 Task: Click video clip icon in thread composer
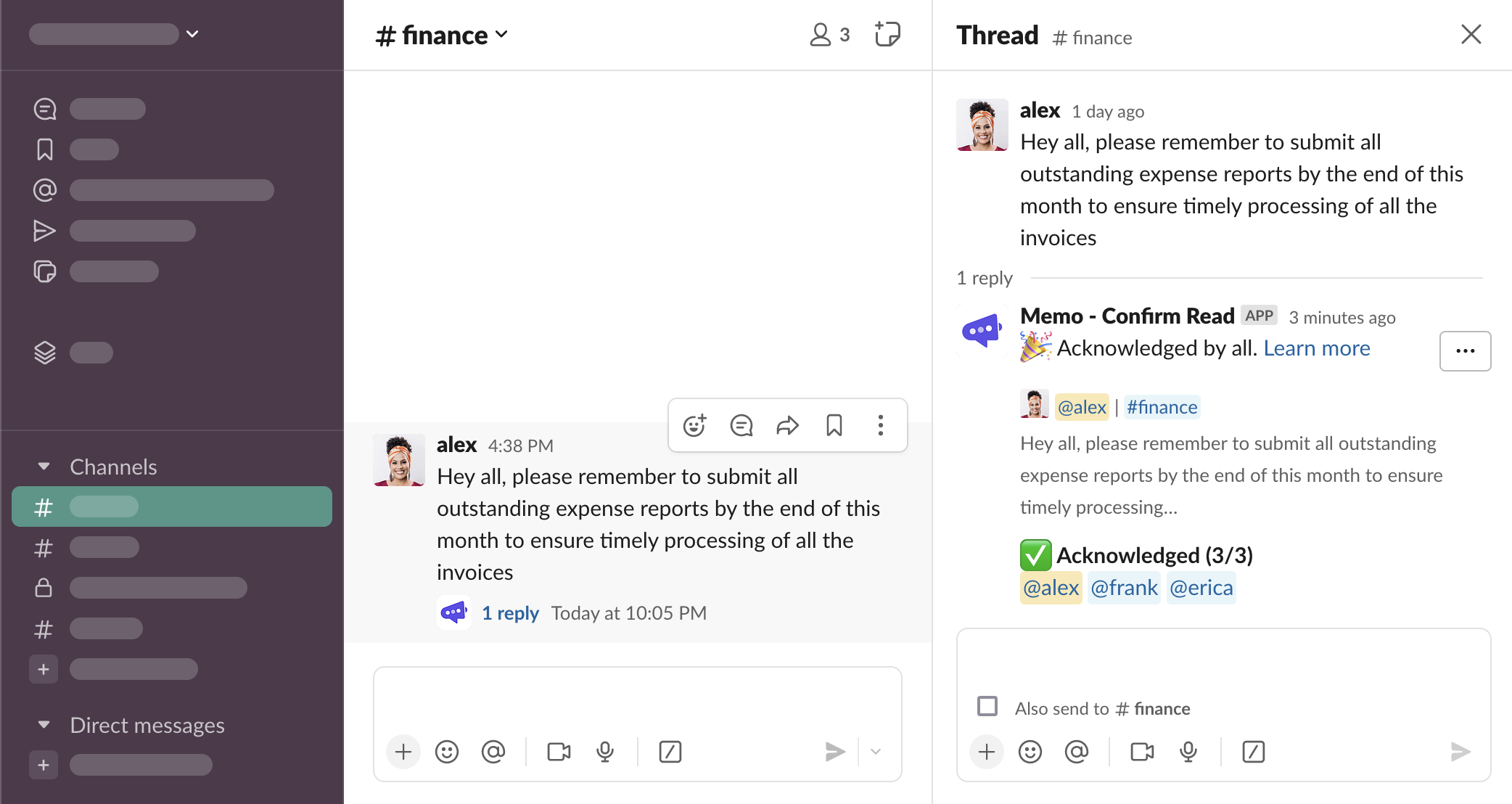tap(1142, 752)
